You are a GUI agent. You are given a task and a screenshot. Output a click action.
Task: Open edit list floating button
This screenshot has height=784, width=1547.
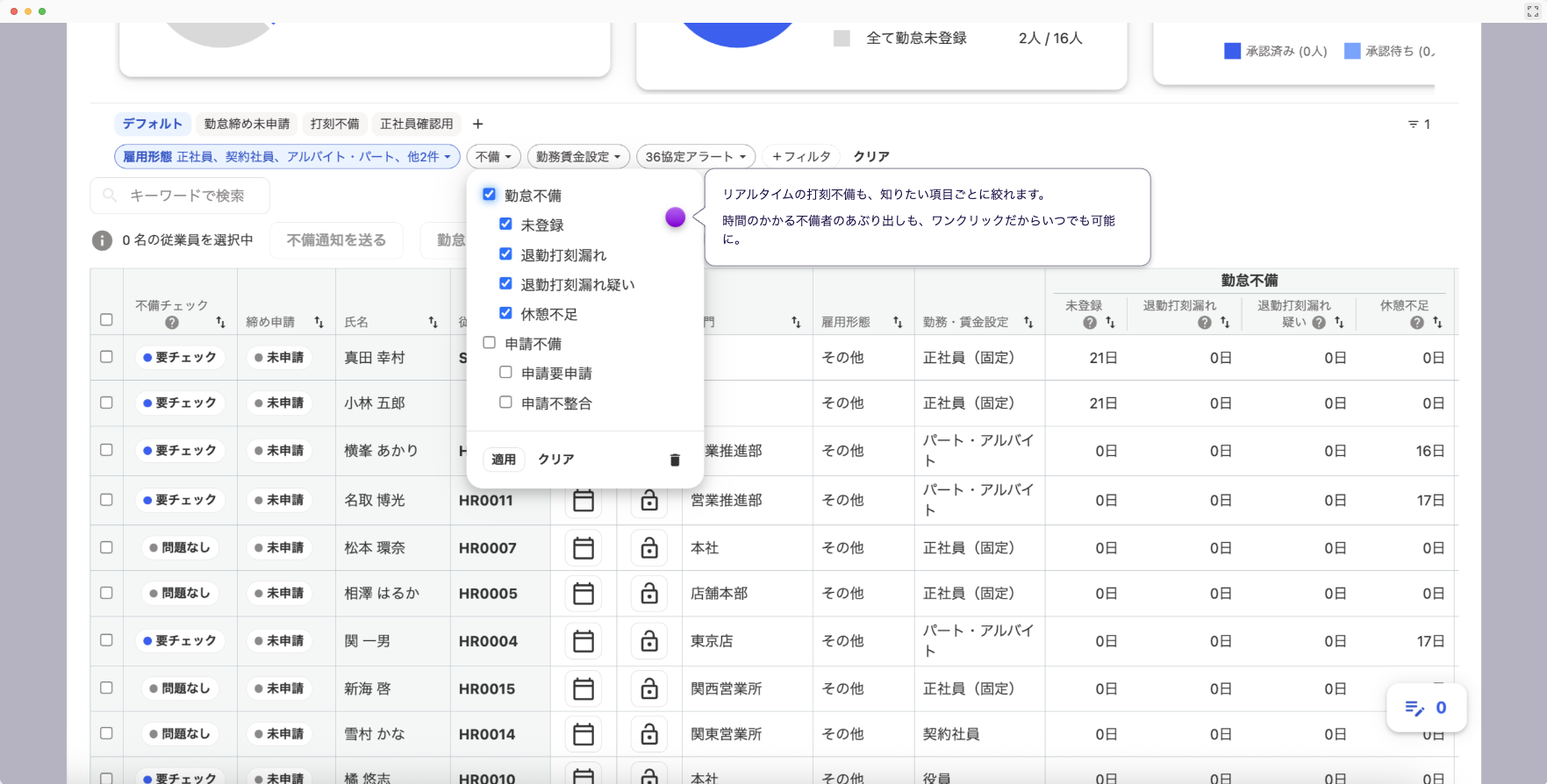[1427, 708]
